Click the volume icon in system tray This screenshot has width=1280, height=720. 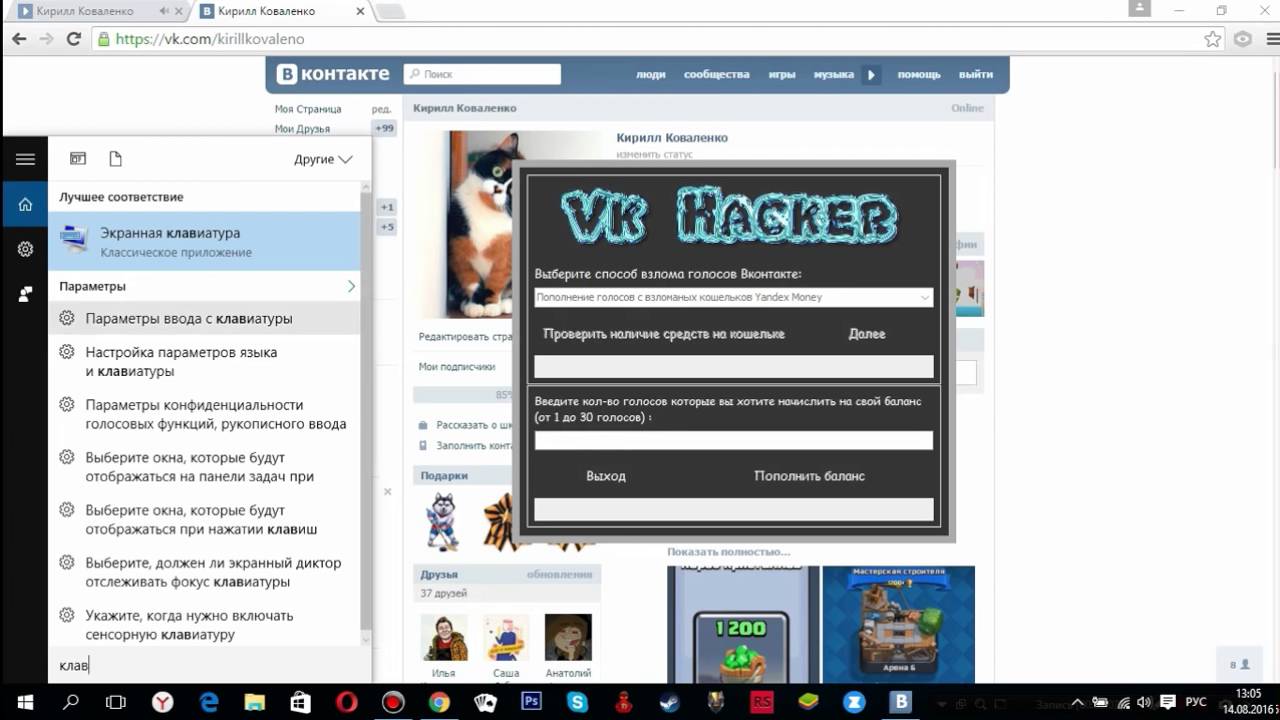1143,703
